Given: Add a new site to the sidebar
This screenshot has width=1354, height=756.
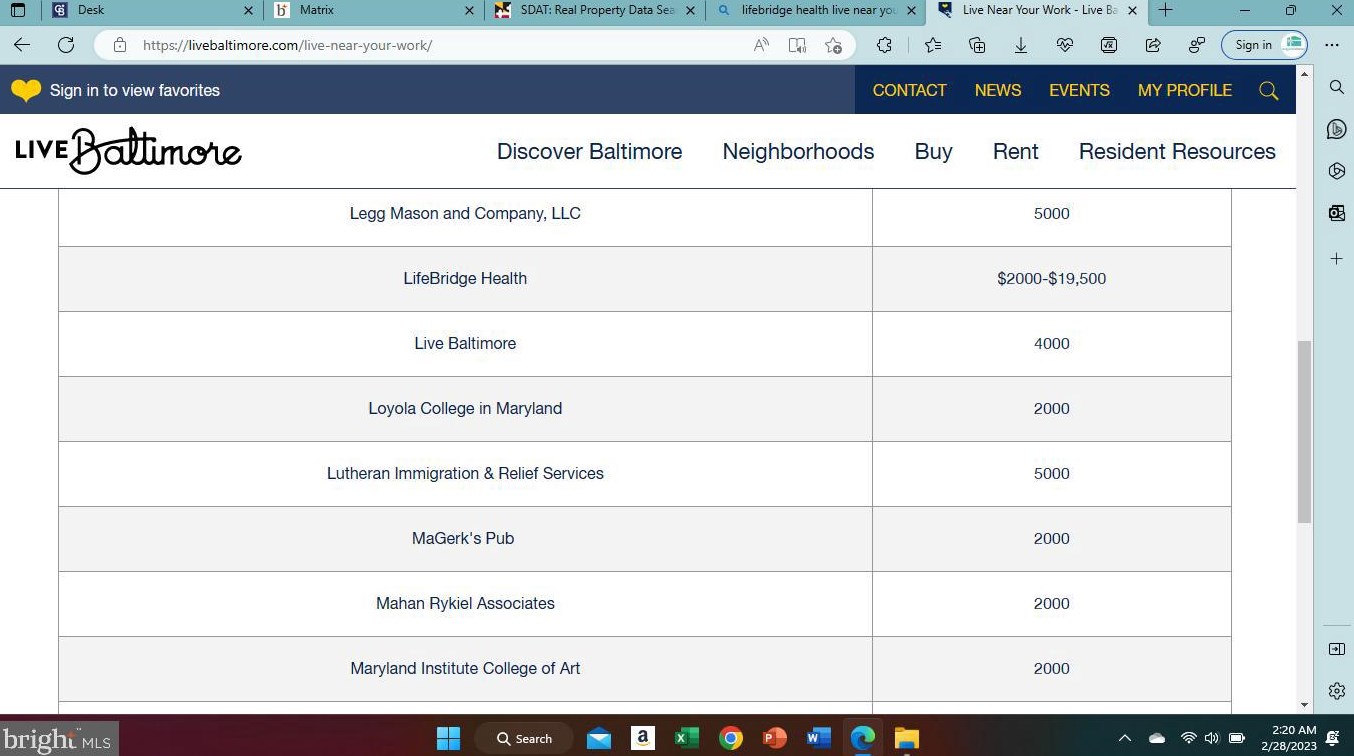Looking at the screenshot, I should coord(1337,259).
